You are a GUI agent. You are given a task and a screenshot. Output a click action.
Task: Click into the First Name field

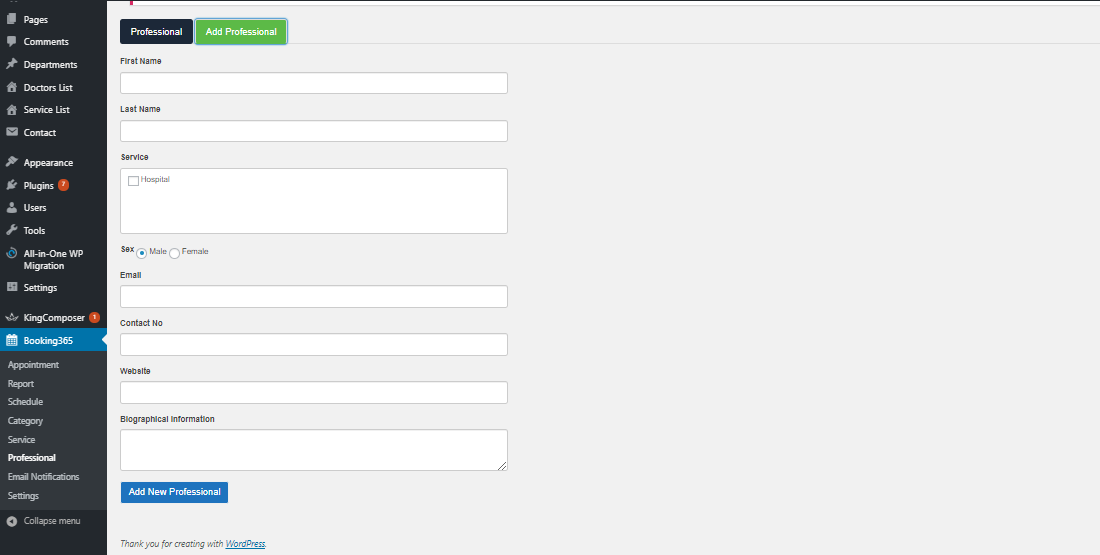314,83
